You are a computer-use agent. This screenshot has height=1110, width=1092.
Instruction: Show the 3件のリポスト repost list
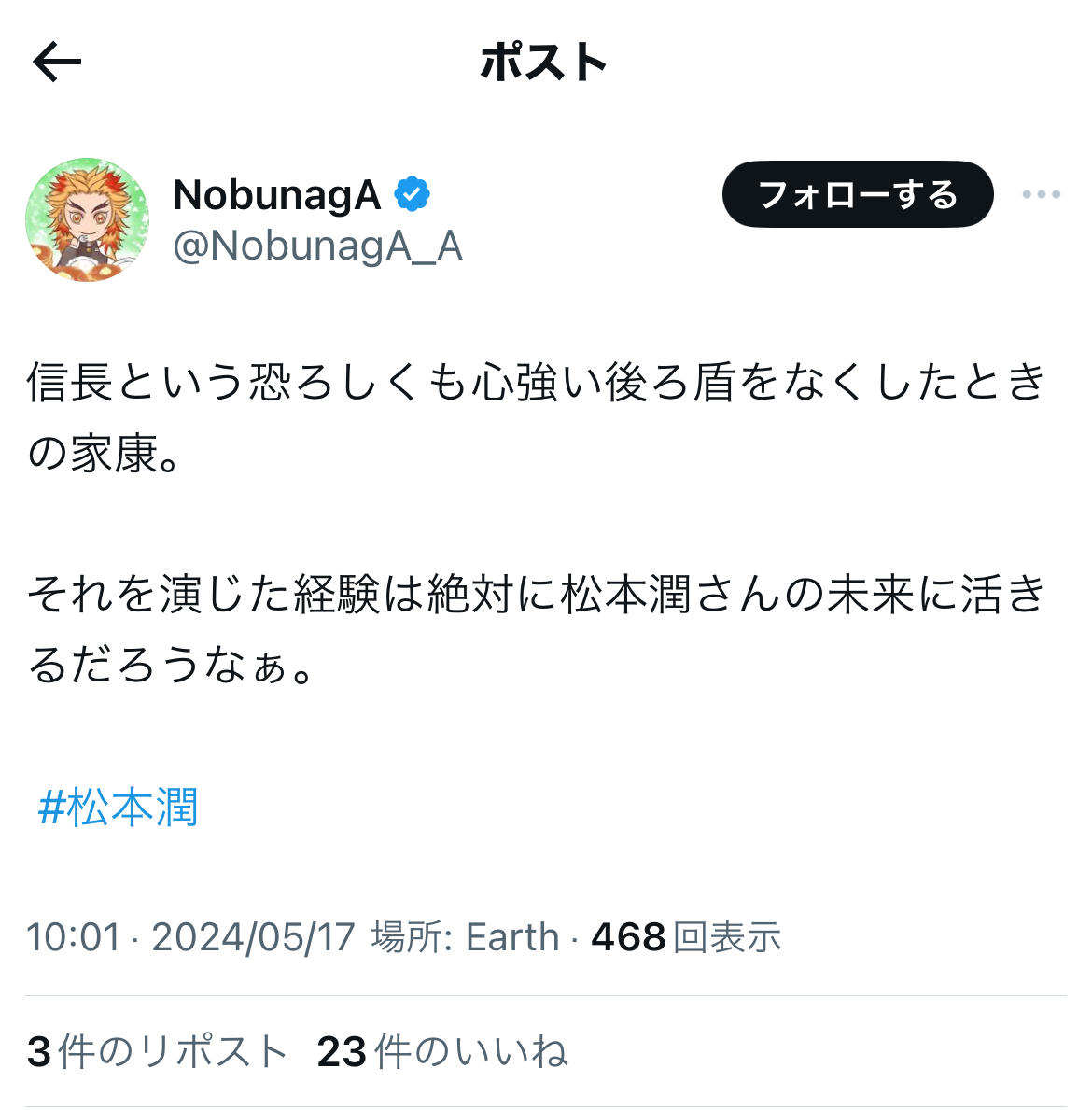coord(157,1051)
